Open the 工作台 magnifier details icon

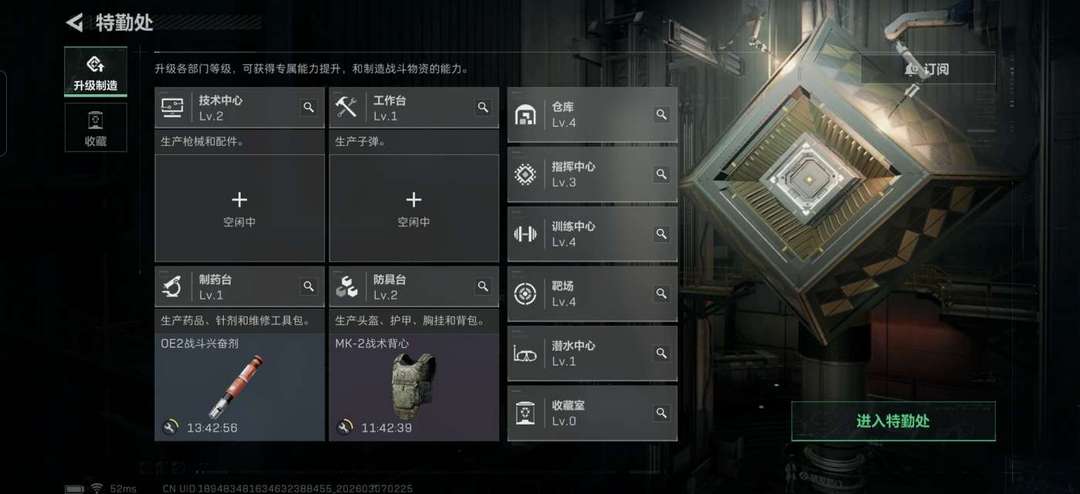tap(483, 107)
